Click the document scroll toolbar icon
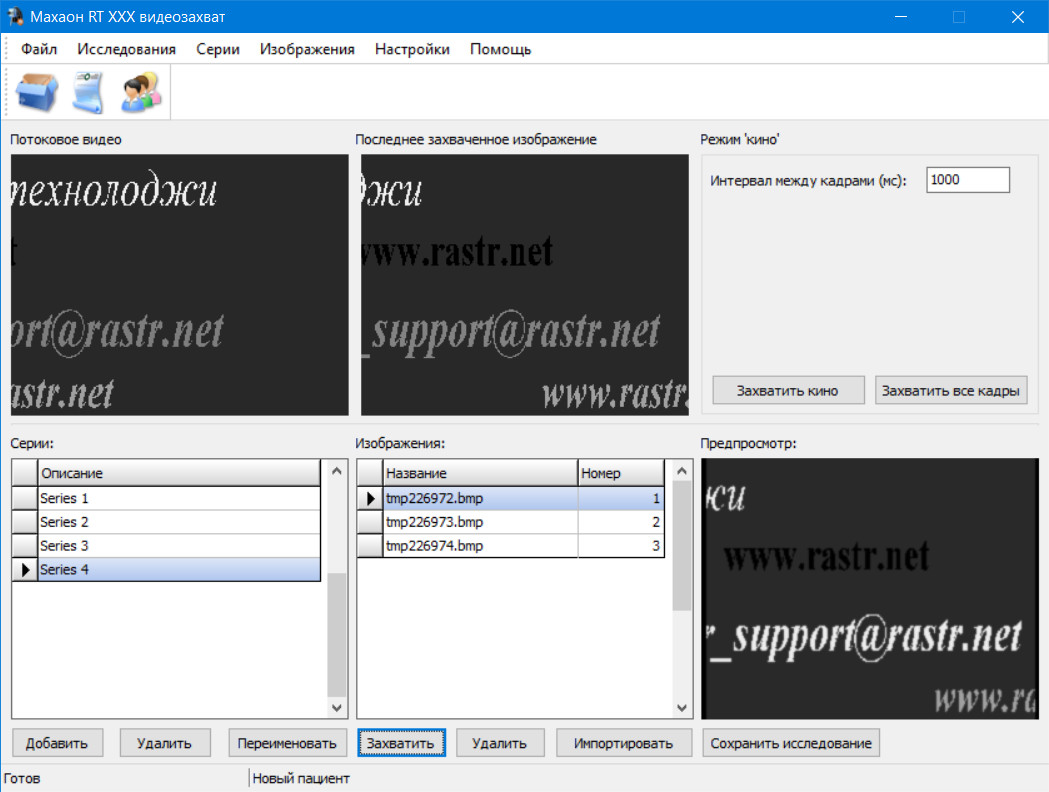This screenshot has width=1049, height=792. pyautogui.click(x=89, y=92)
